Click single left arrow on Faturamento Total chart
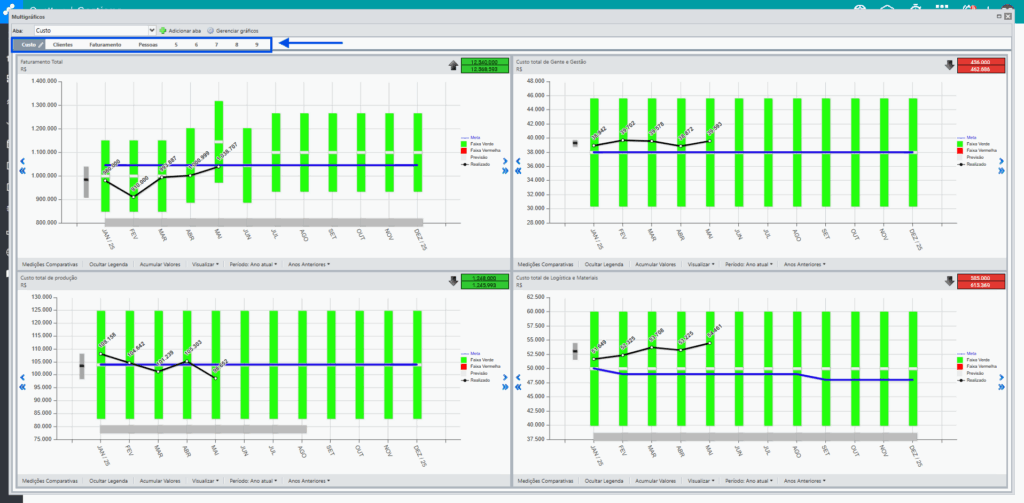The height and width of the screenshot is (503, 1024). click(22, 161)
